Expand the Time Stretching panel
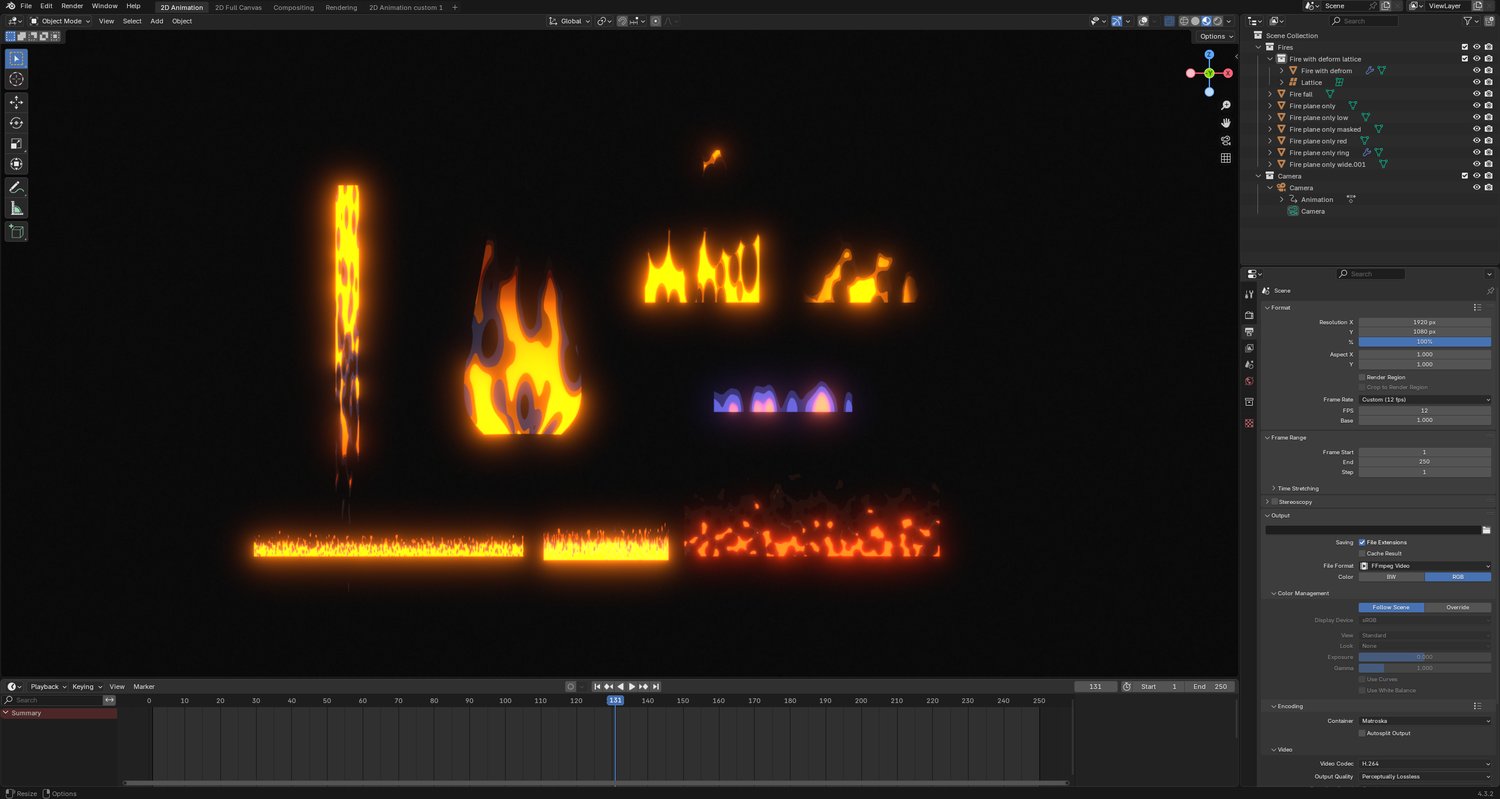1500x799 pixels. click(1296, 488)
